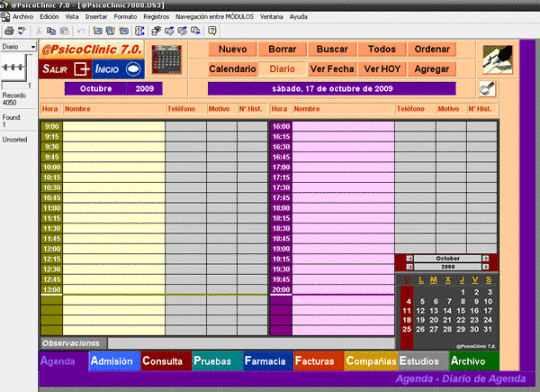
Task: Click the Salir exit button
Action: click(65, 69)
